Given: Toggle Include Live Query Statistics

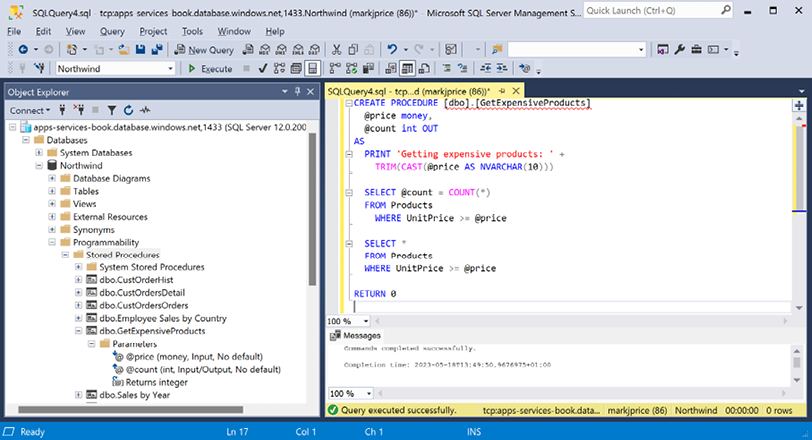Looking at the screenshot, I should (352, 68).
